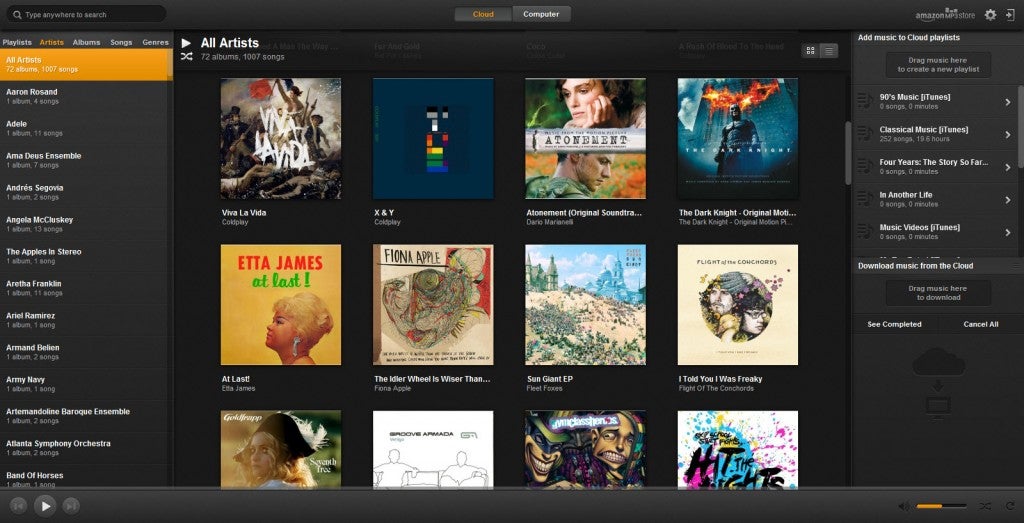
Task: Open the Amazon MP3 store logo
Action: 946,14
